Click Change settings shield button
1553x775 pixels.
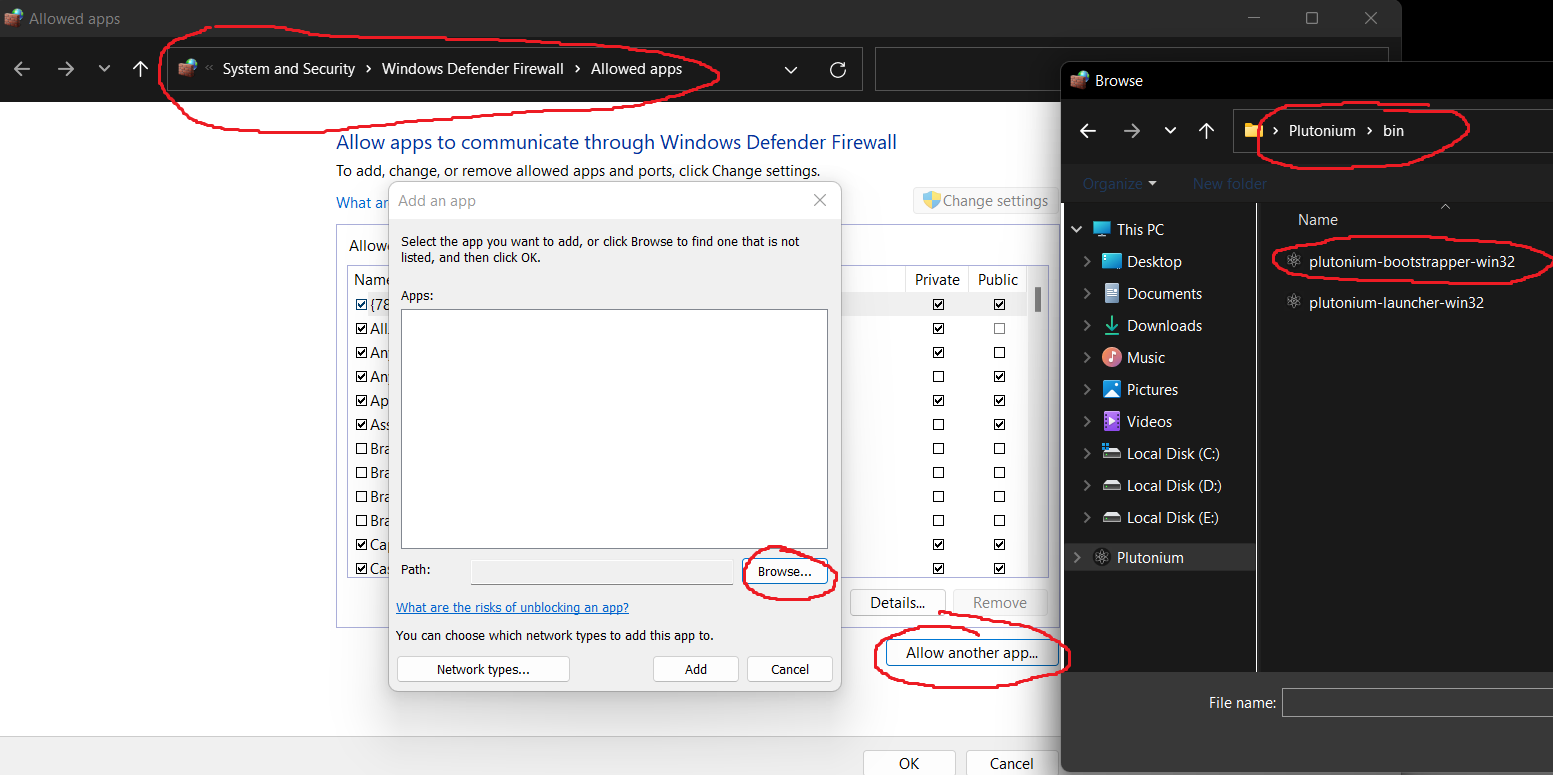click(986, 200)
